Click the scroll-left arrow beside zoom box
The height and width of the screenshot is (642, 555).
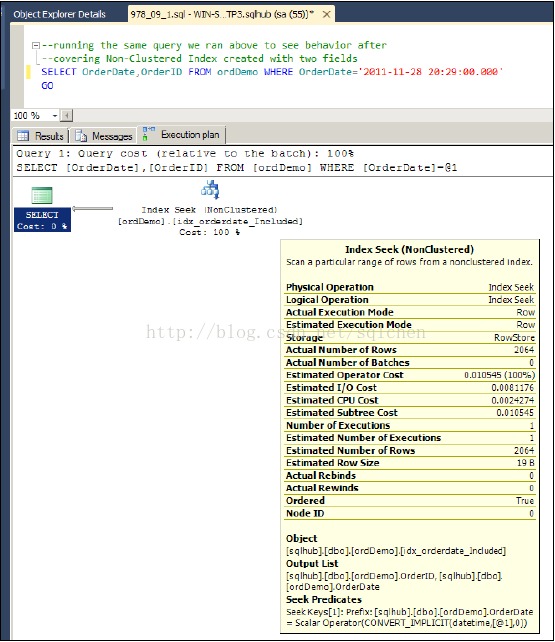coord(66,116)
